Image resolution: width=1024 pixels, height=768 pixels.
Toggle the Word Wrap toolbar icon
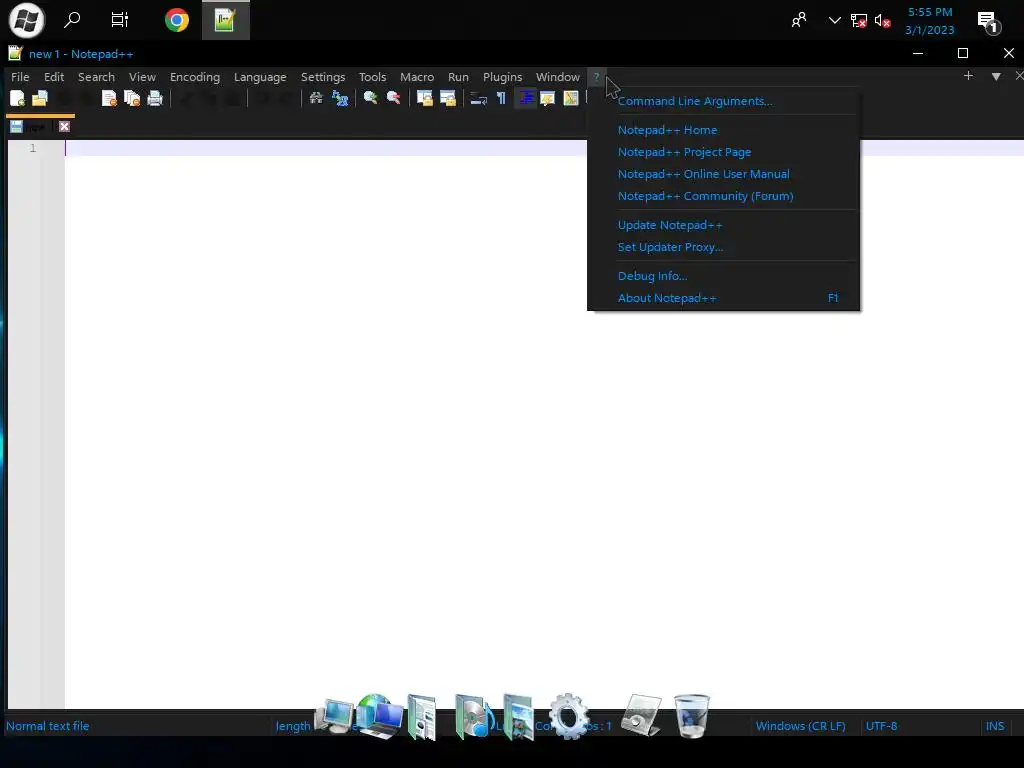point(479,99)
